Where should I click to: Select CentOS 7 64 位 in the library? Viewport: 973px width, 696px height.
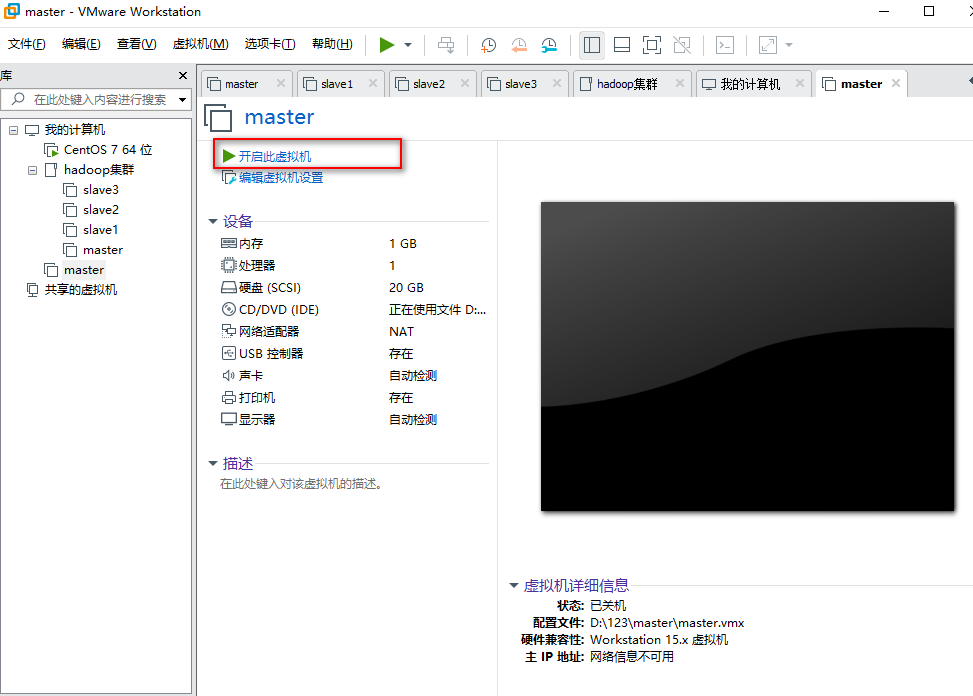pos(99,149)
